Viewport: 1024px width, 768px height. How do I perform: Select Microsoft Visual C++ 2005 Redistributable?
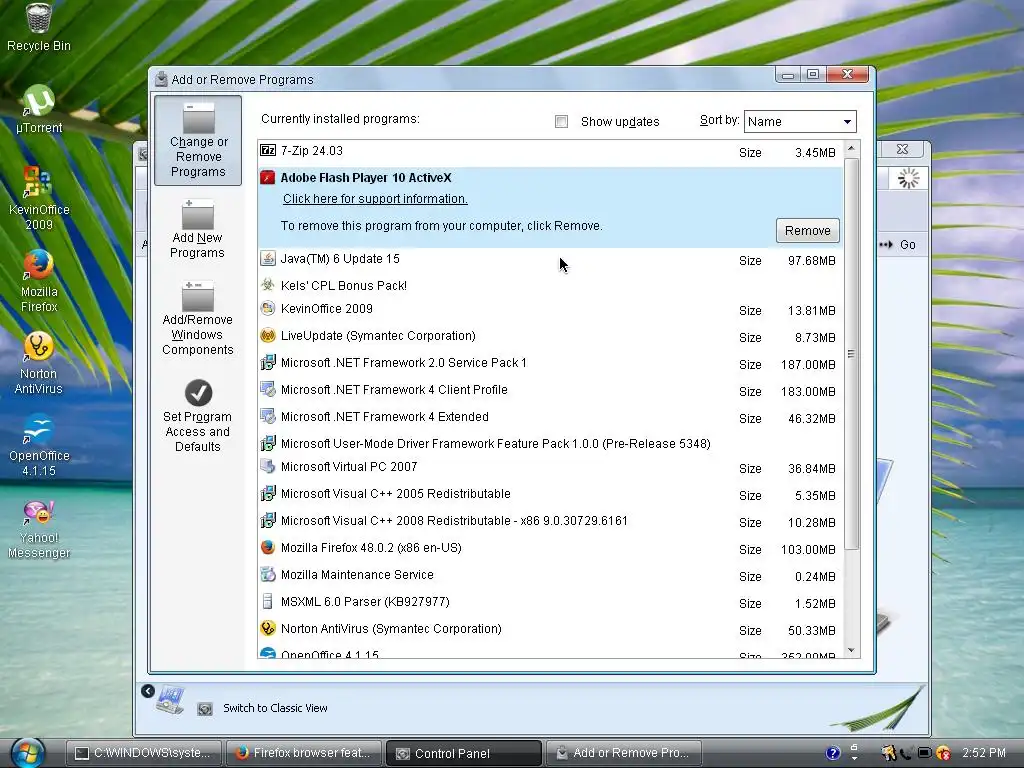coord(550,494)
